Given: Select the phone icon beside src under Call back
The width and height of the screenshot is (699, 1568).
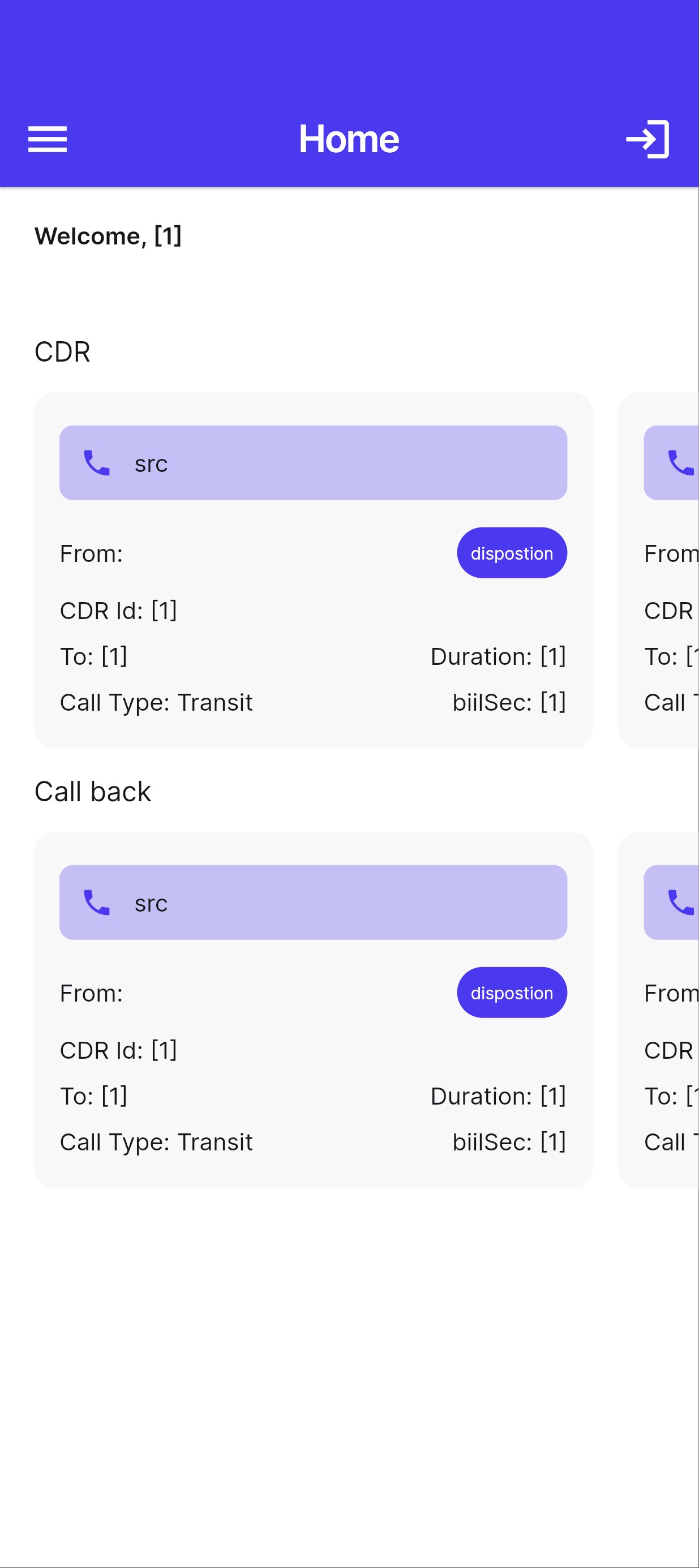Looking at the screenshot, I should click(x=96, y=902).
